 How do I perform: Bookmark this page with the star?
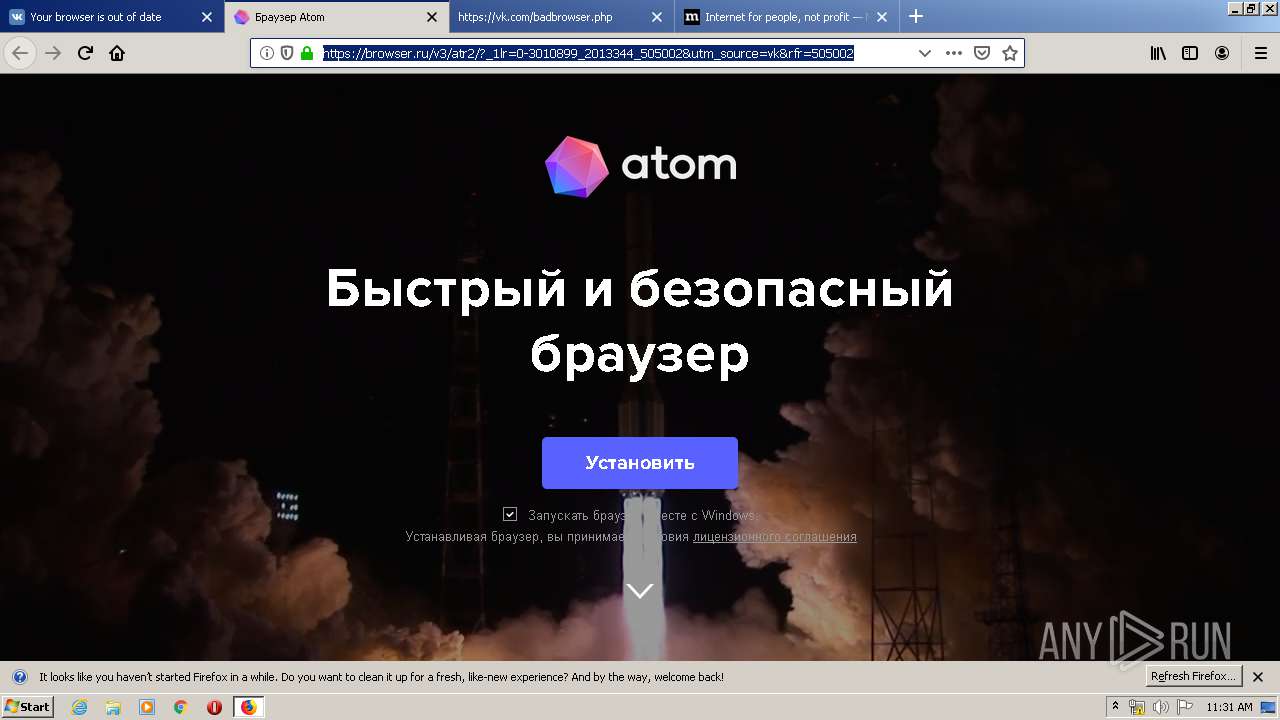[1010, 53]
